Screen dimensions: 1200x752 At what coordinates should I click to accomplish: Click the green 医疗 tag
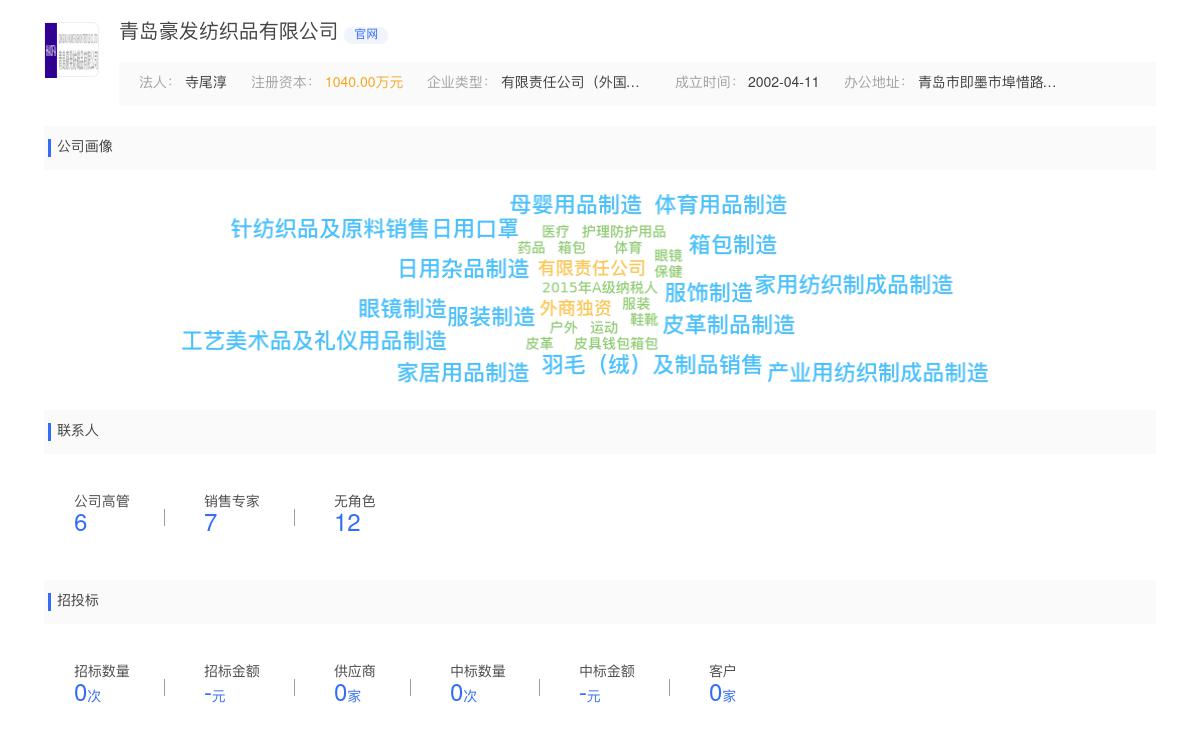click(555, 232)
